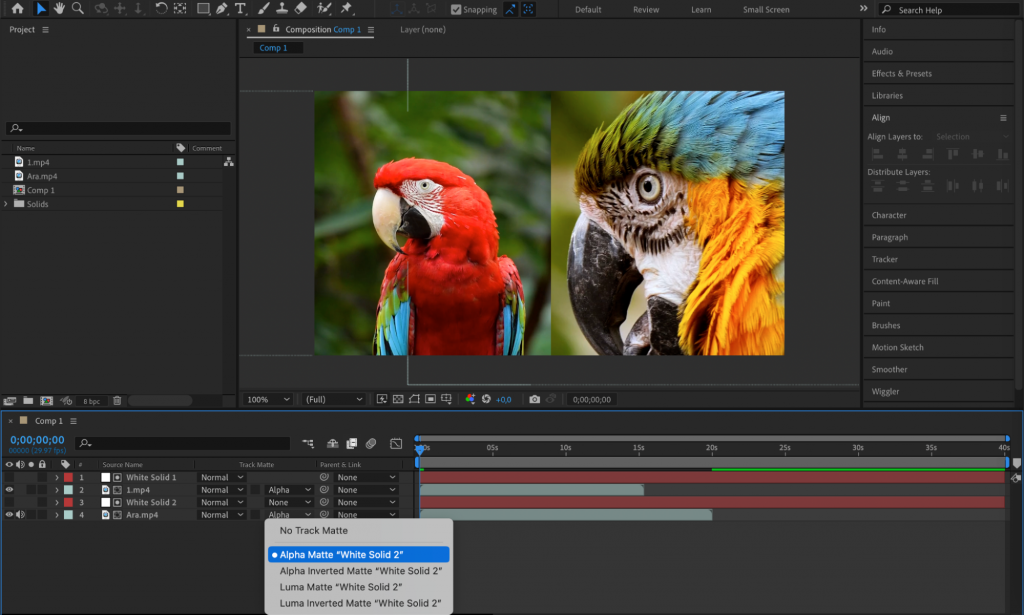Click the red label swatch of White Solid 1

(68, 477)
